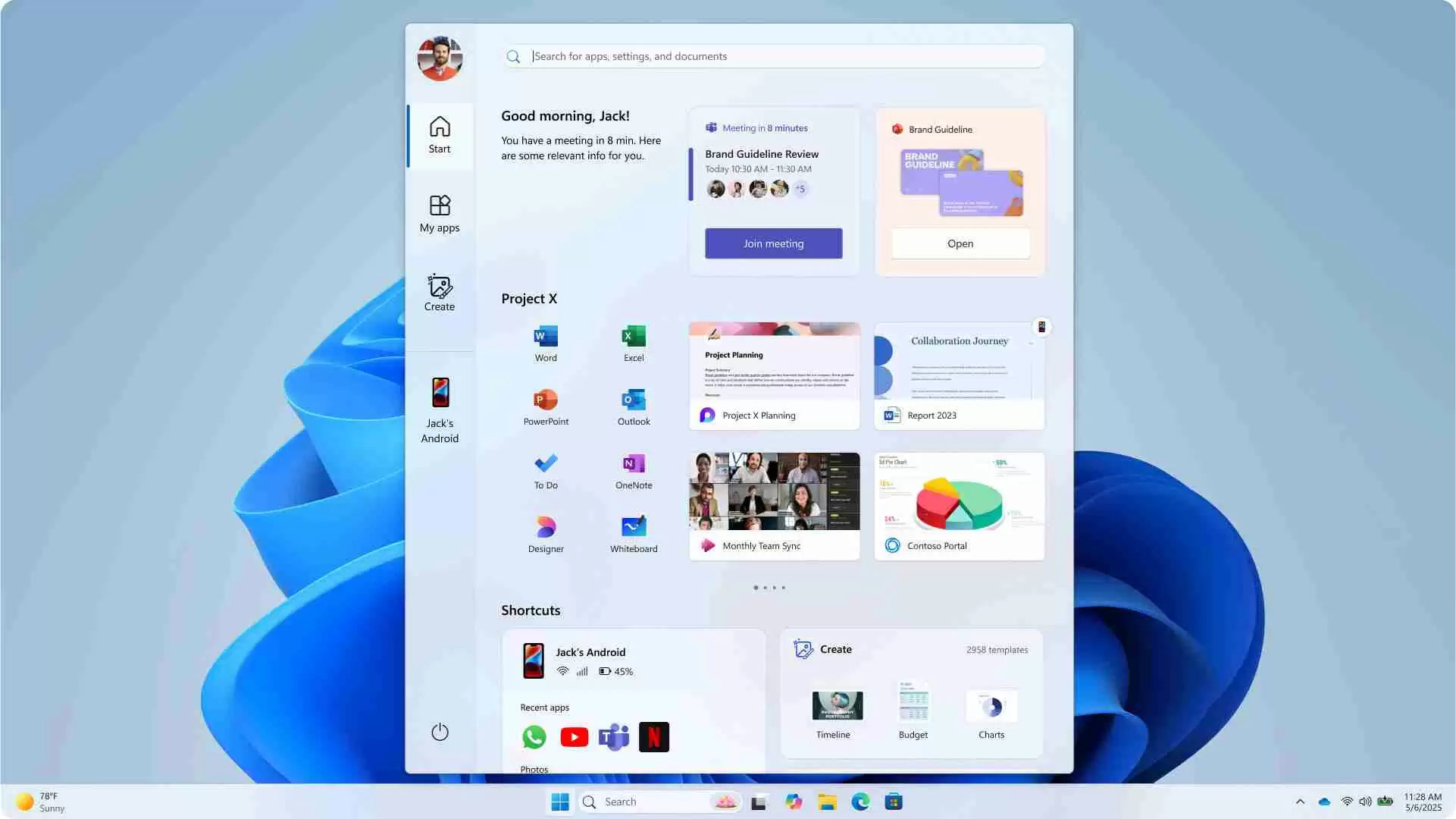Open the Brand Guideline document
This screenshot has width=1456, height=819.
960,243
